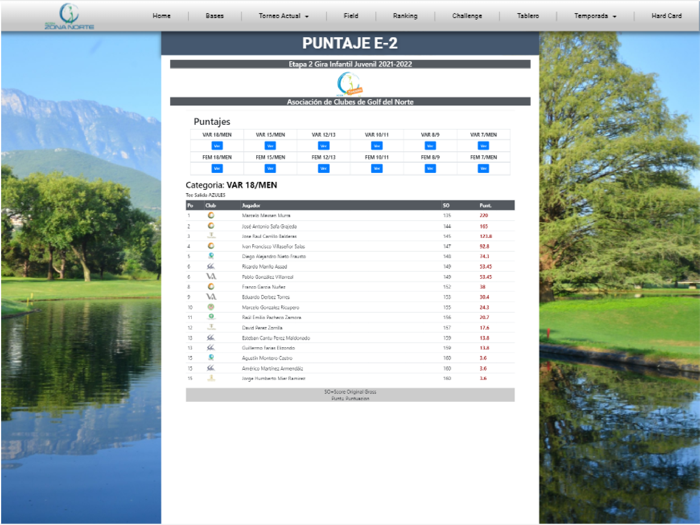
Task: Open the Challenge page
Action: 467,16
